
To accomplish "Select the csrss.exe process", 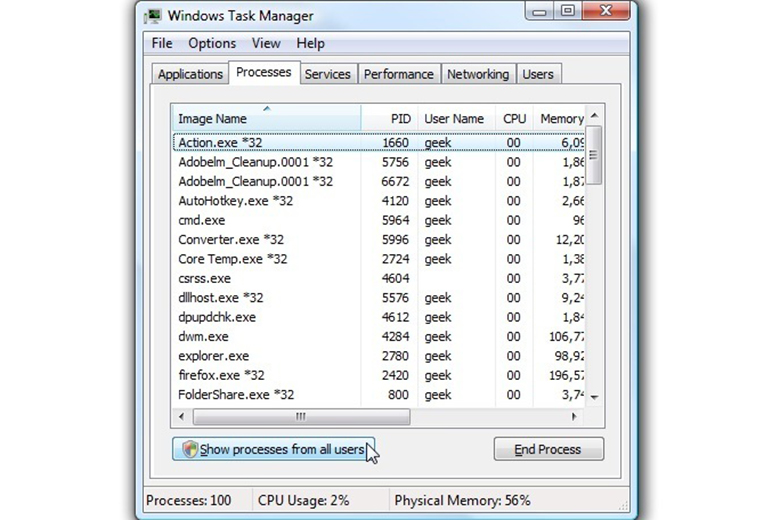I will (x=379, y=279).
